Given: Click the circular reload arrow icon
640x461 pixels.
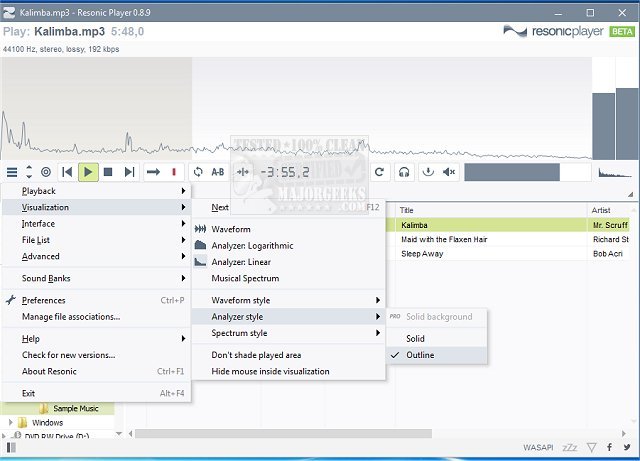Looking at the screenshot, I should point(379,172).
